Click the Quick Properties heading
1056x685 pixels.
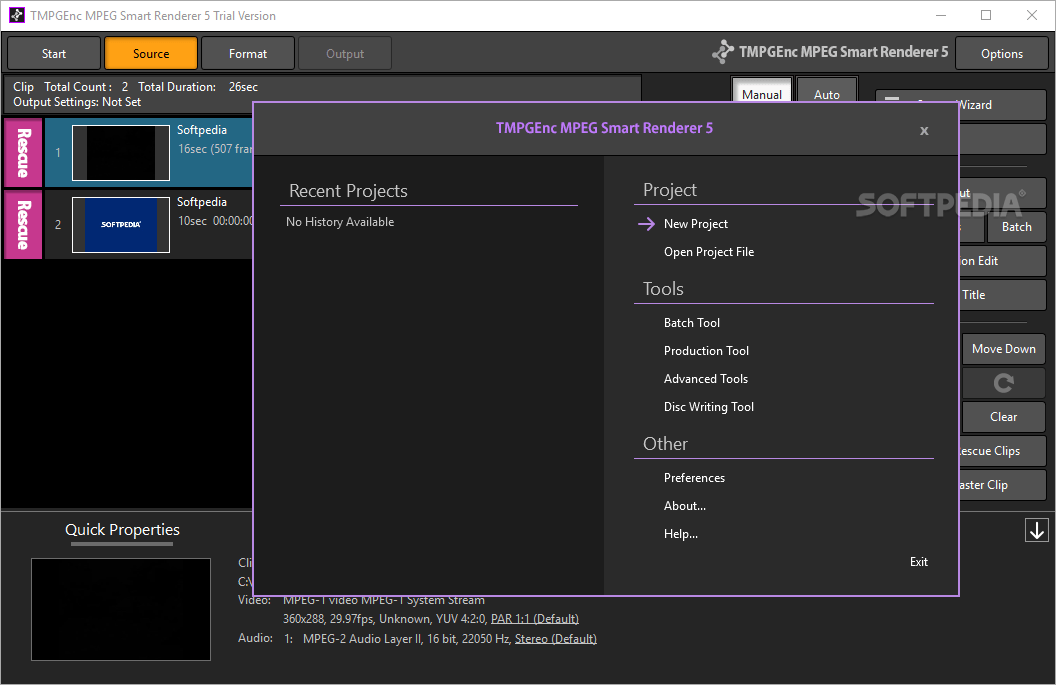pos(122,529)
